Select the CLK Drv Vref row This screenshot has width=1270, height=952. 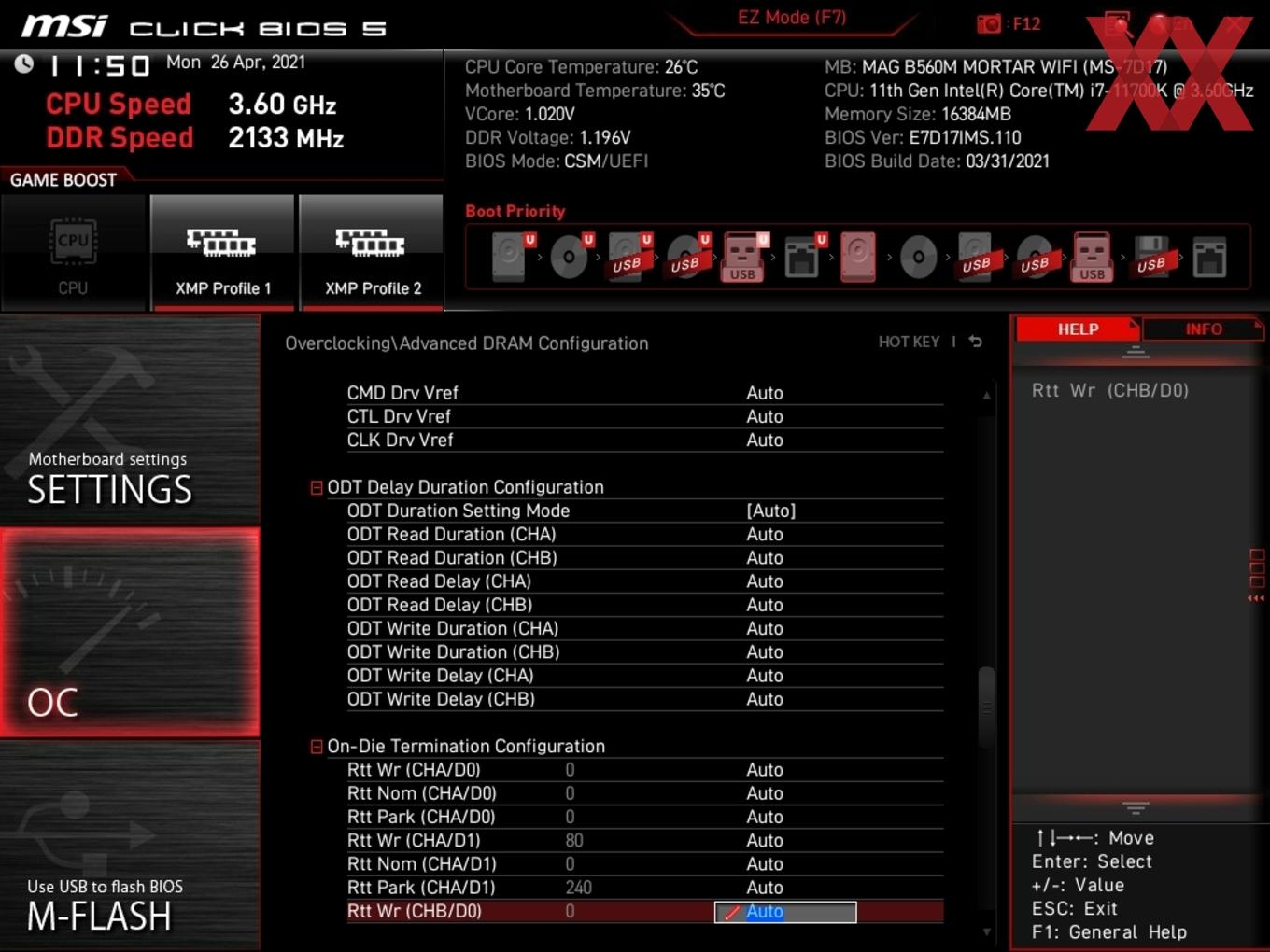pos(644,440)
